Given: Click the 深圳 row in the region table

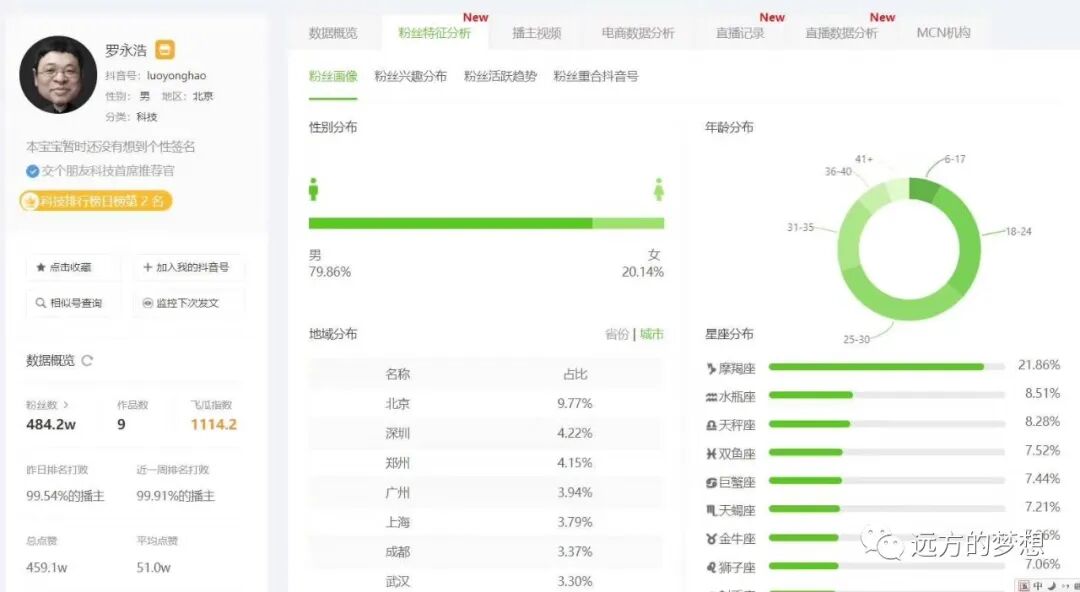Looking at the screenshot, I should (x=486, y=433).
